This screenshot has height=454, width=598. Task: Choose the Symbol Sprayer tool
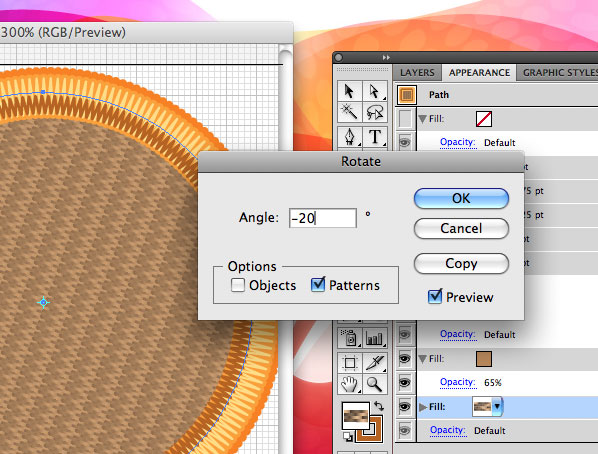click(x=349, y=338)
